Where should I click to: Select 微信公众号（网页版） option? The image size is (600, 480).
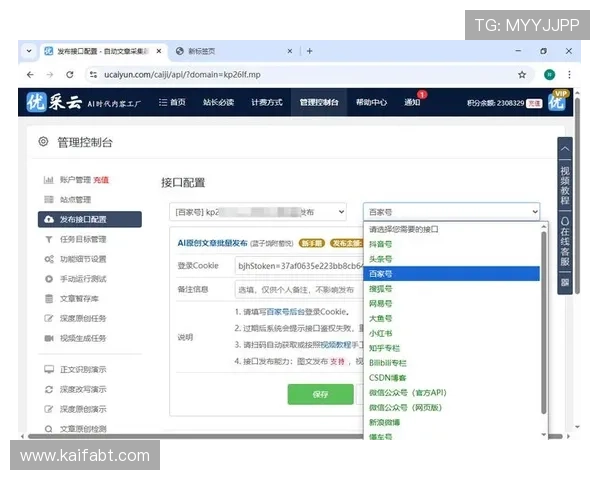click(452, 408)
